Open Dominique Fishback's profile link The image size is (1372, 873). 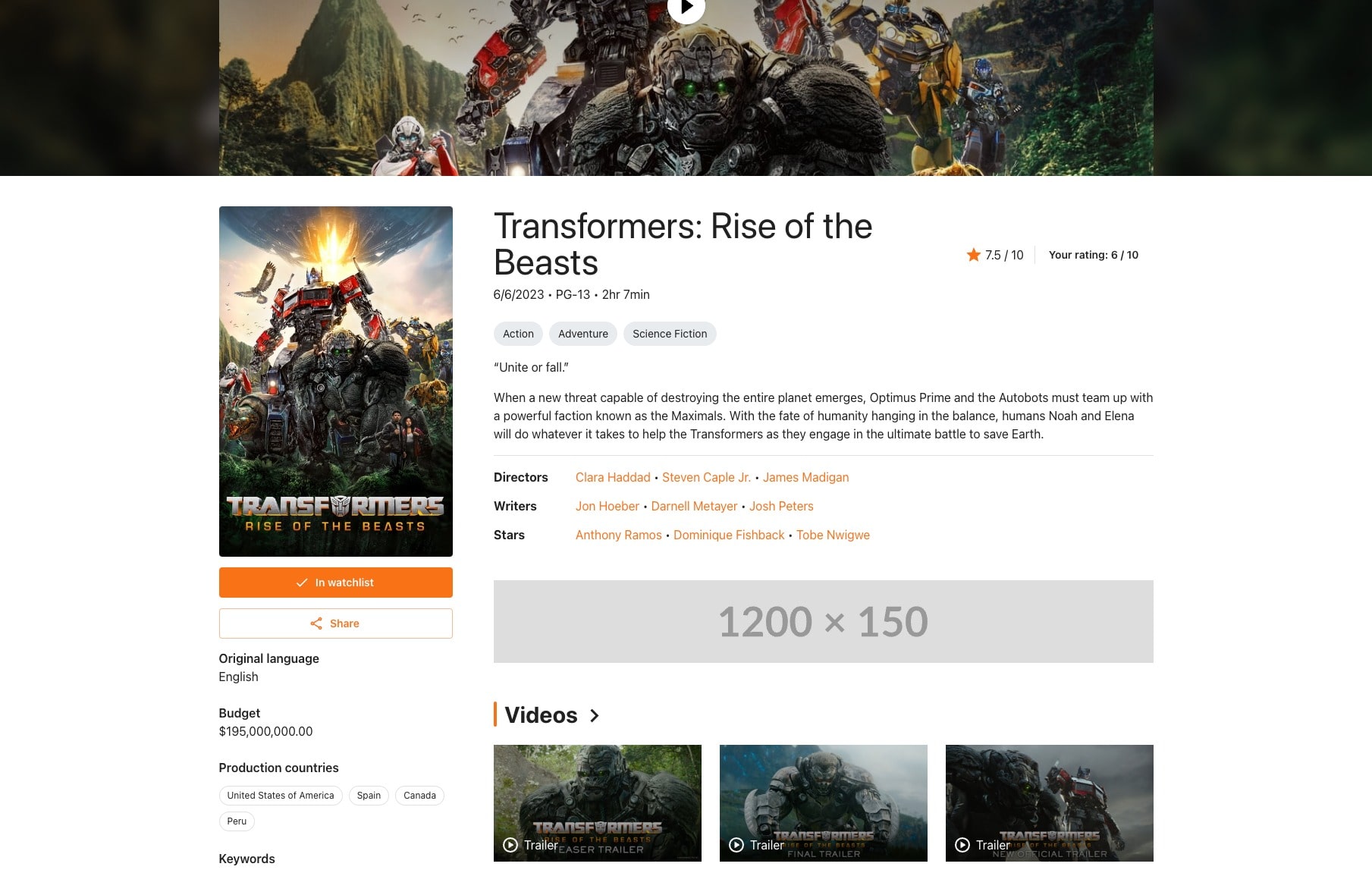729,535
